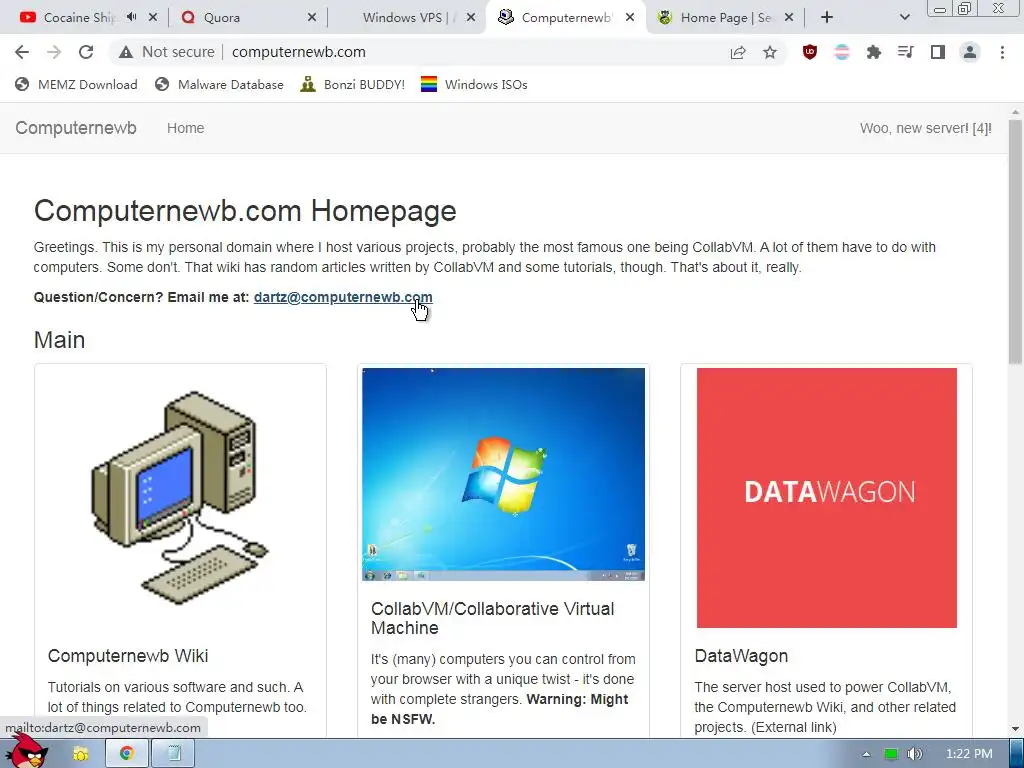
Task: Go forward with the forward arrow
Action: (54, 52)
